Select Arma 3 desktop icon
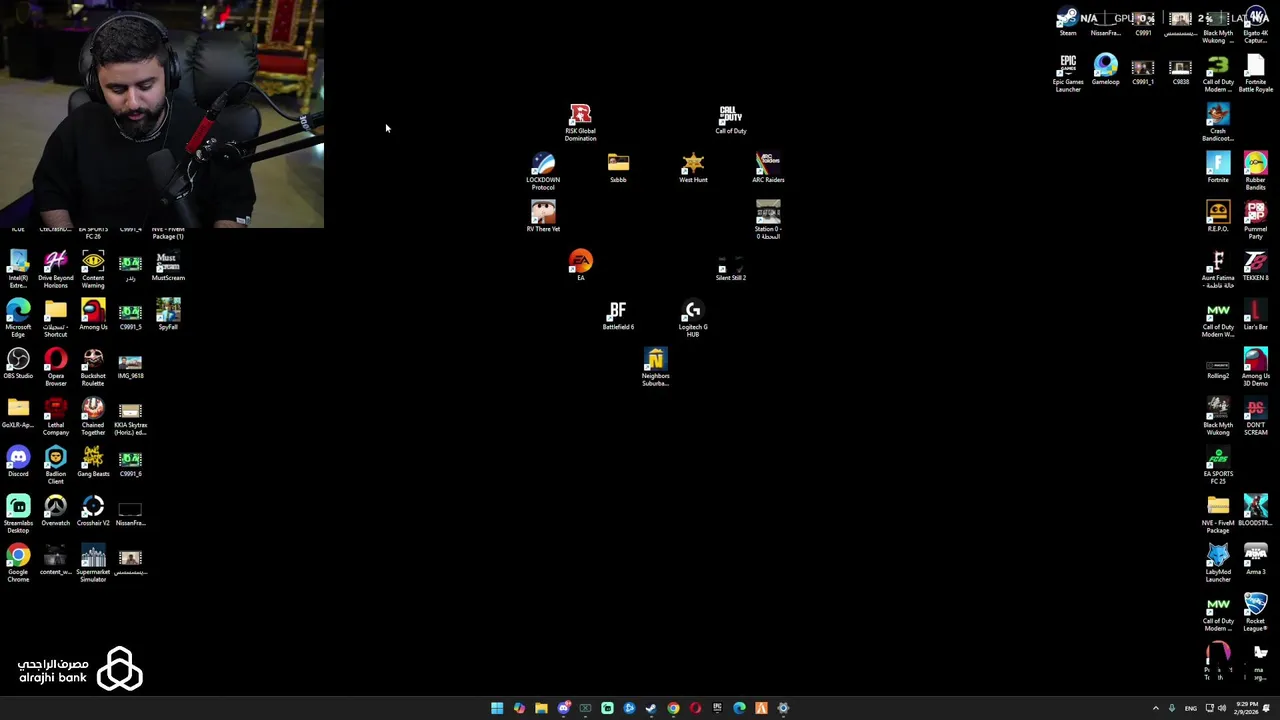1280x720 pixels. (1255, 559)
